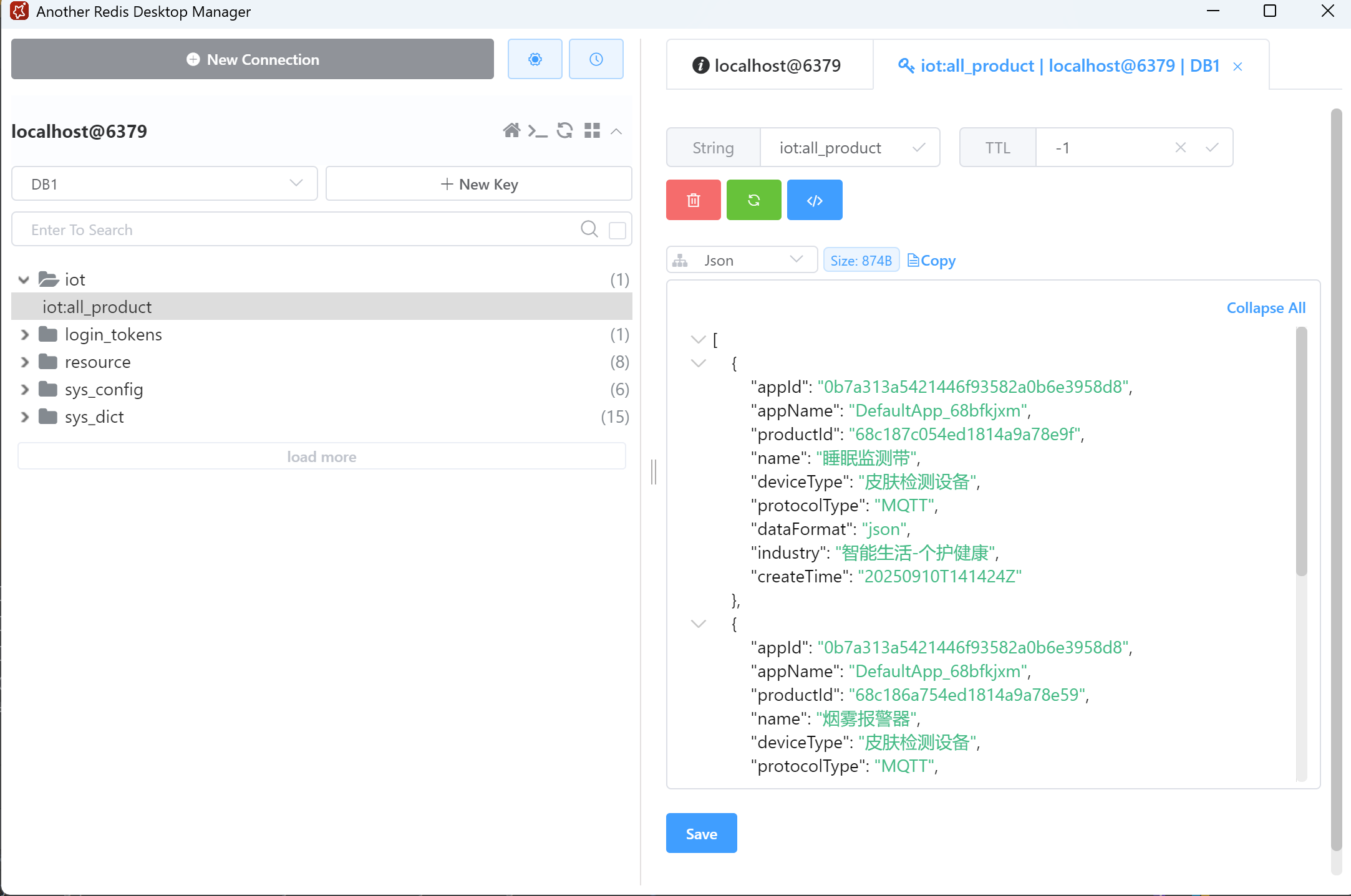This screenshot has width=1351, height=896.
Task: Open the Redis console terminal icon
Action: (538, 131)
